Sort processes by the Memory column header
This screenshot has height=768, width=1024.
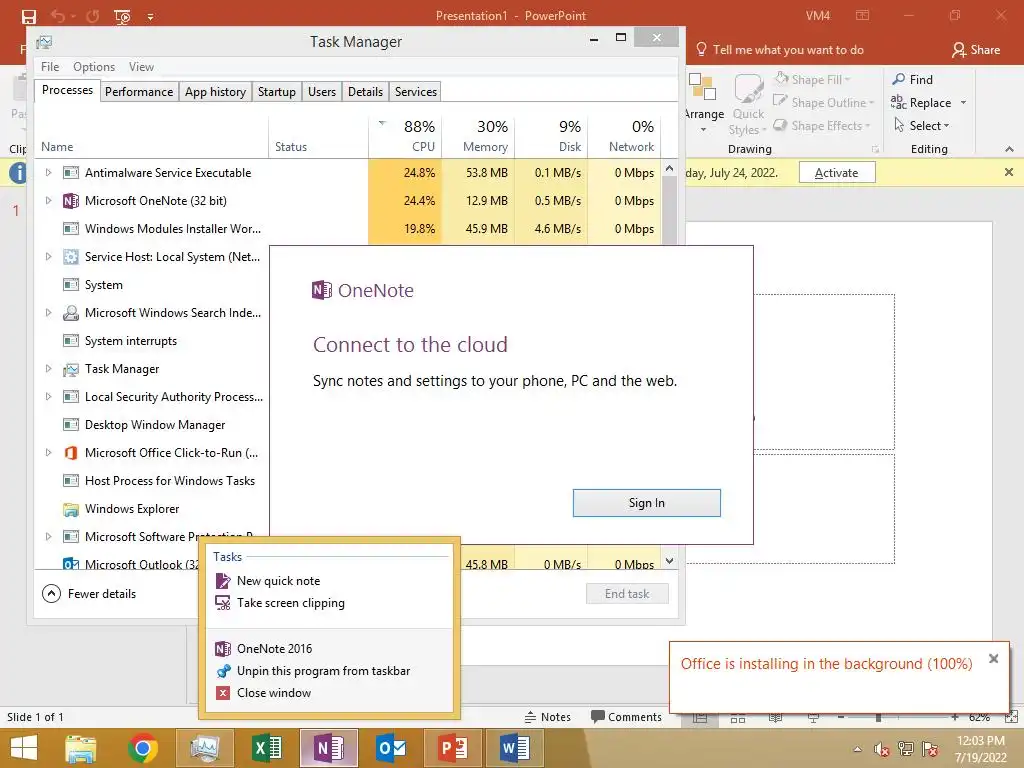[479, 136]
